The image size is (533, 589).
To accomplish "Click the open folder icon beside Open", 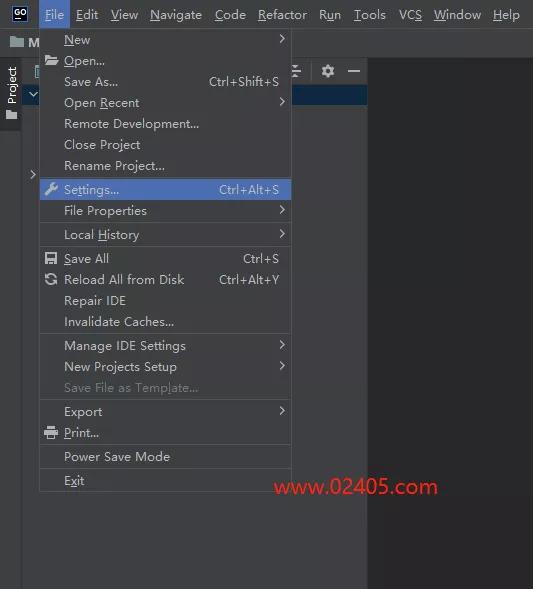I will [x=51, y=60].
